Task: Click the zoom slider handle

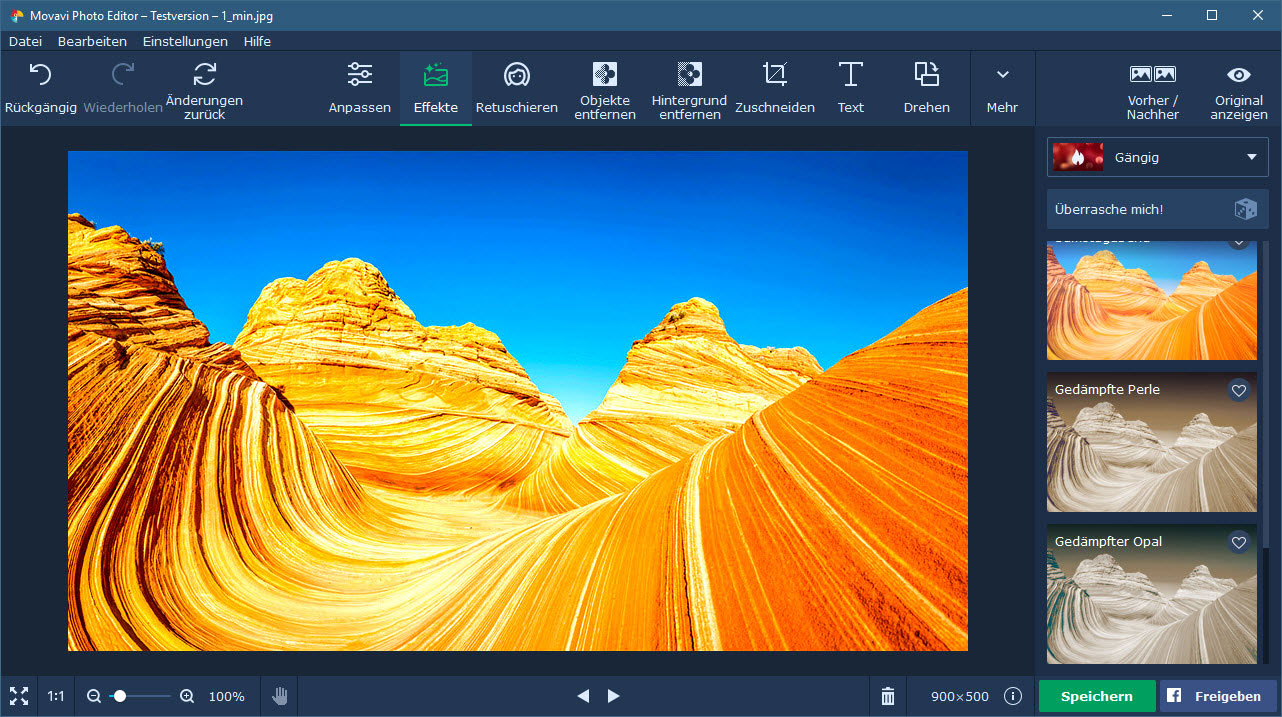Action: pyautogui.click(x=119, y=696)
